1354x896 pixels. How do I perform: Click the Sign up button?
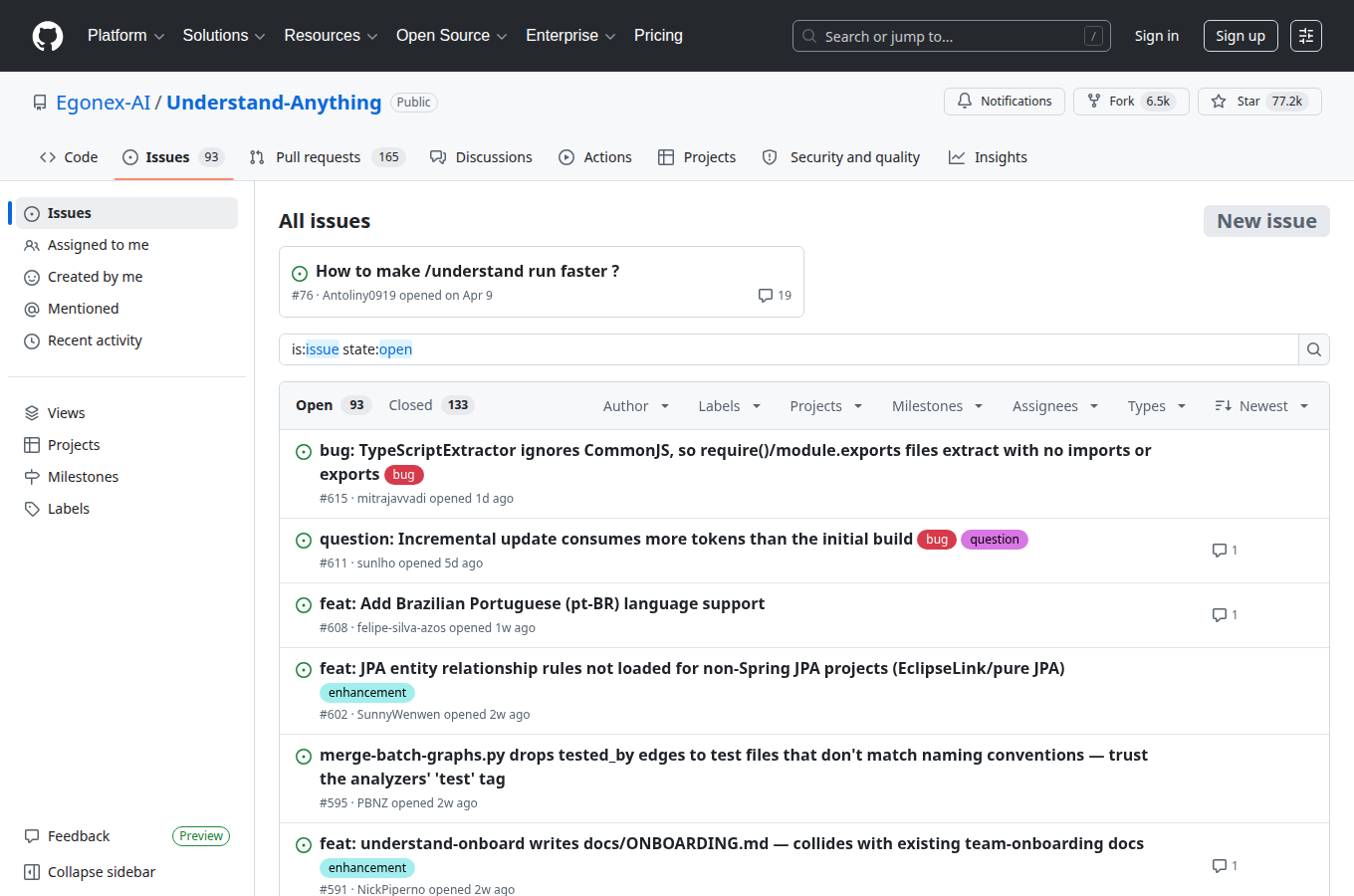1241,36
